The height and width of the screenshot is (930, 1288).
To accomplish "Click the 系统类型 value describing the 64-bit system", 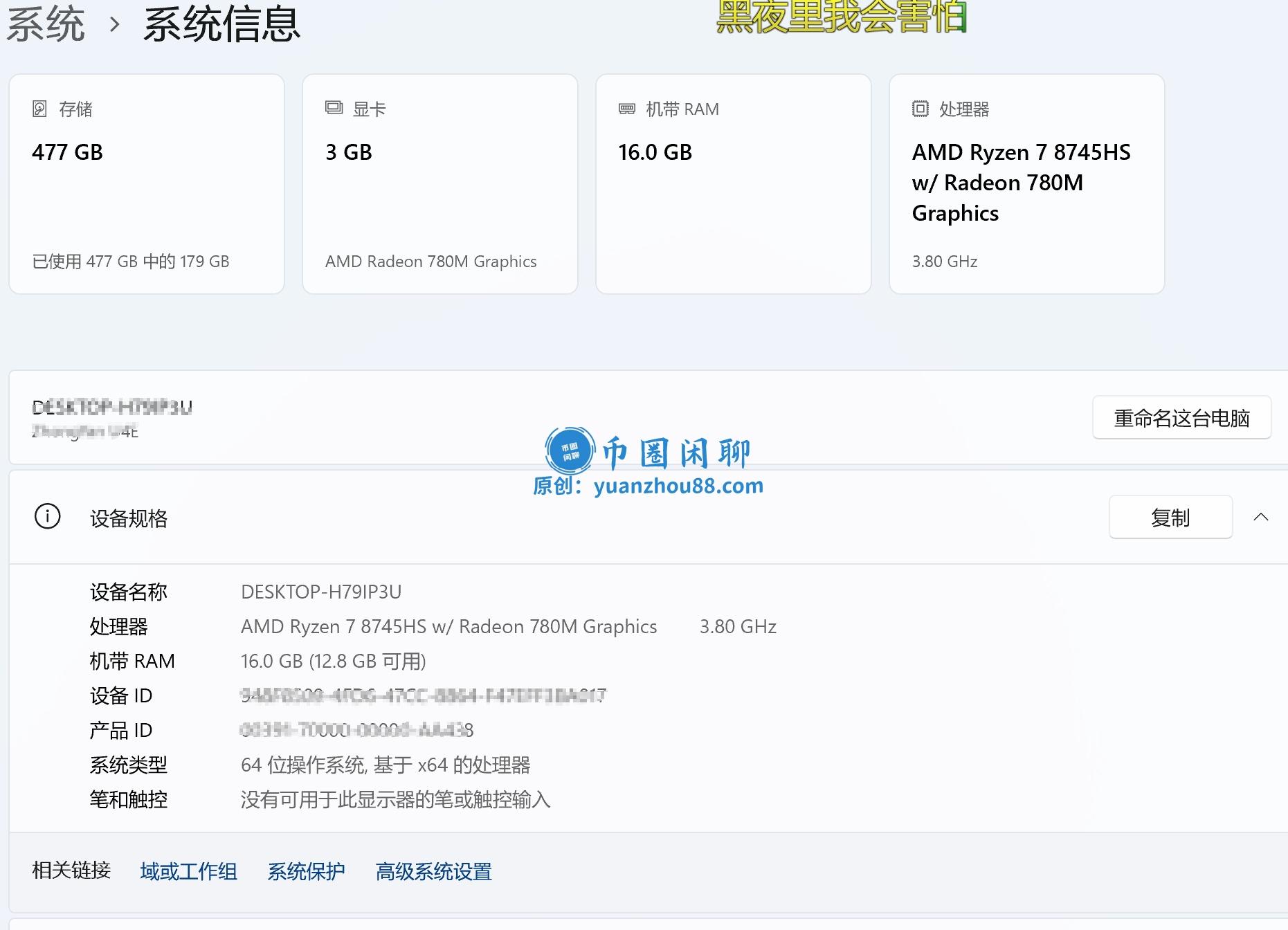I will point(386,765).
